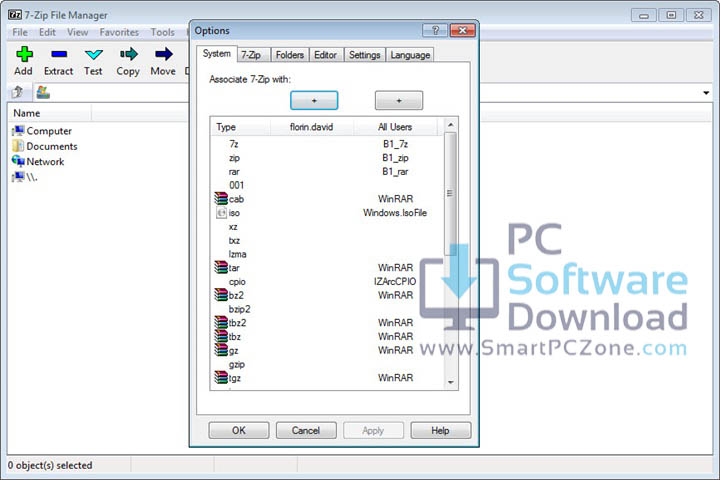
Task: Click the scroll down arrow of association list
Action: 450,382
